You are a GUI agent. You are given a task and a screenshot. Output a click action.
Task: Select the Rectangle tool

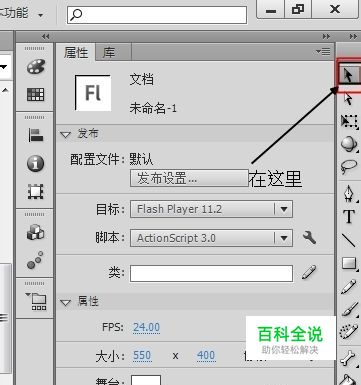349,263
